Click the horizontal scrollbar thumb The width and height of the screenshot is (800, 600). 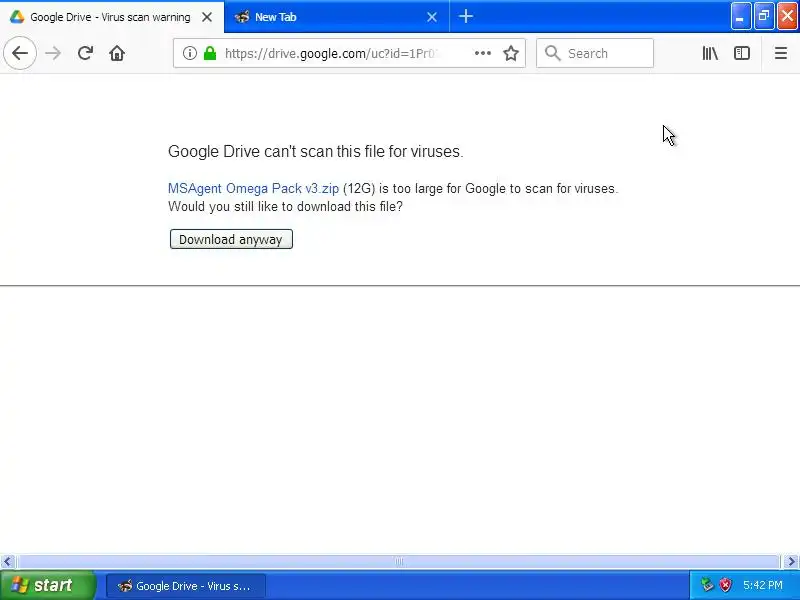[398, 562]
